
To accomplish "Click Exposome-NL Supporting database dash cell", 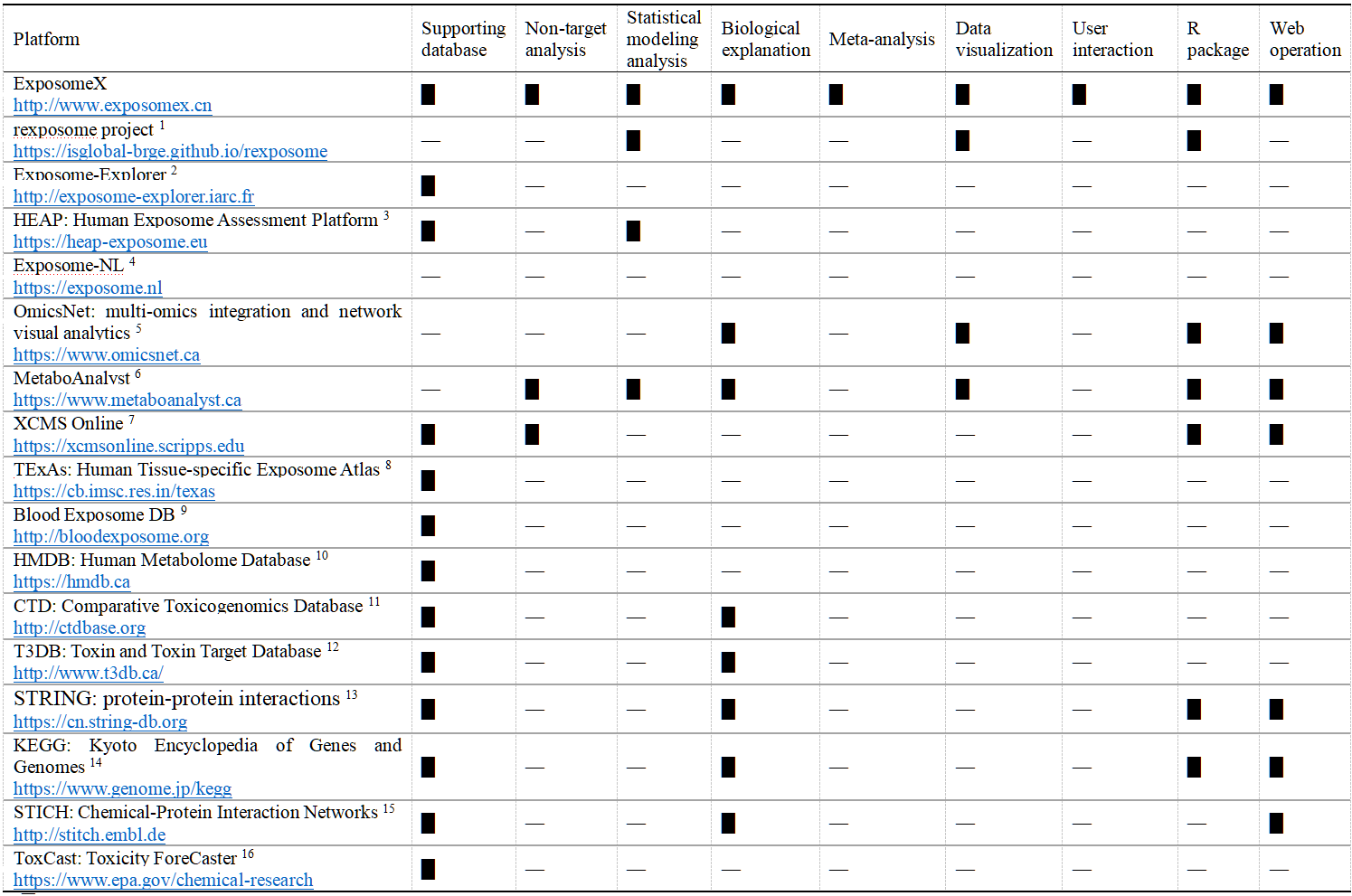I will [x=430, y=276].
